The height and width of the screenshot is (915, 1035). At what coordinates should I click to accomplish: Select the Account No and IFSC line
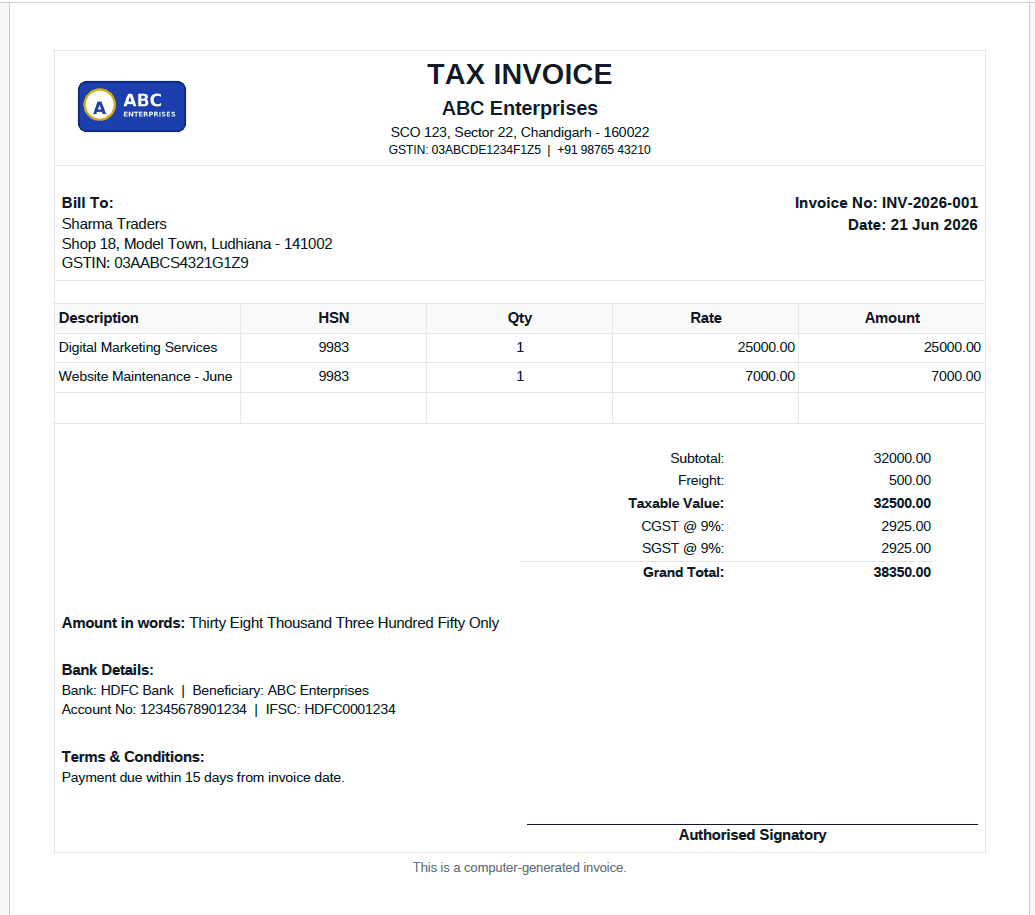(x=228, y=710)
